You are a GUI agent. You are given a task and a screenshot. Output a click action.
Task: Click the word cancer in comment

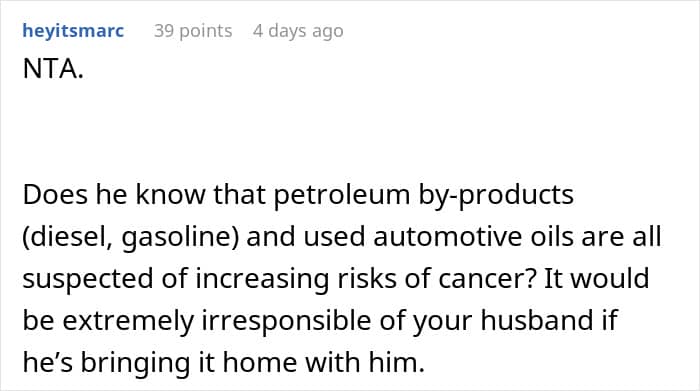point(487,279)
